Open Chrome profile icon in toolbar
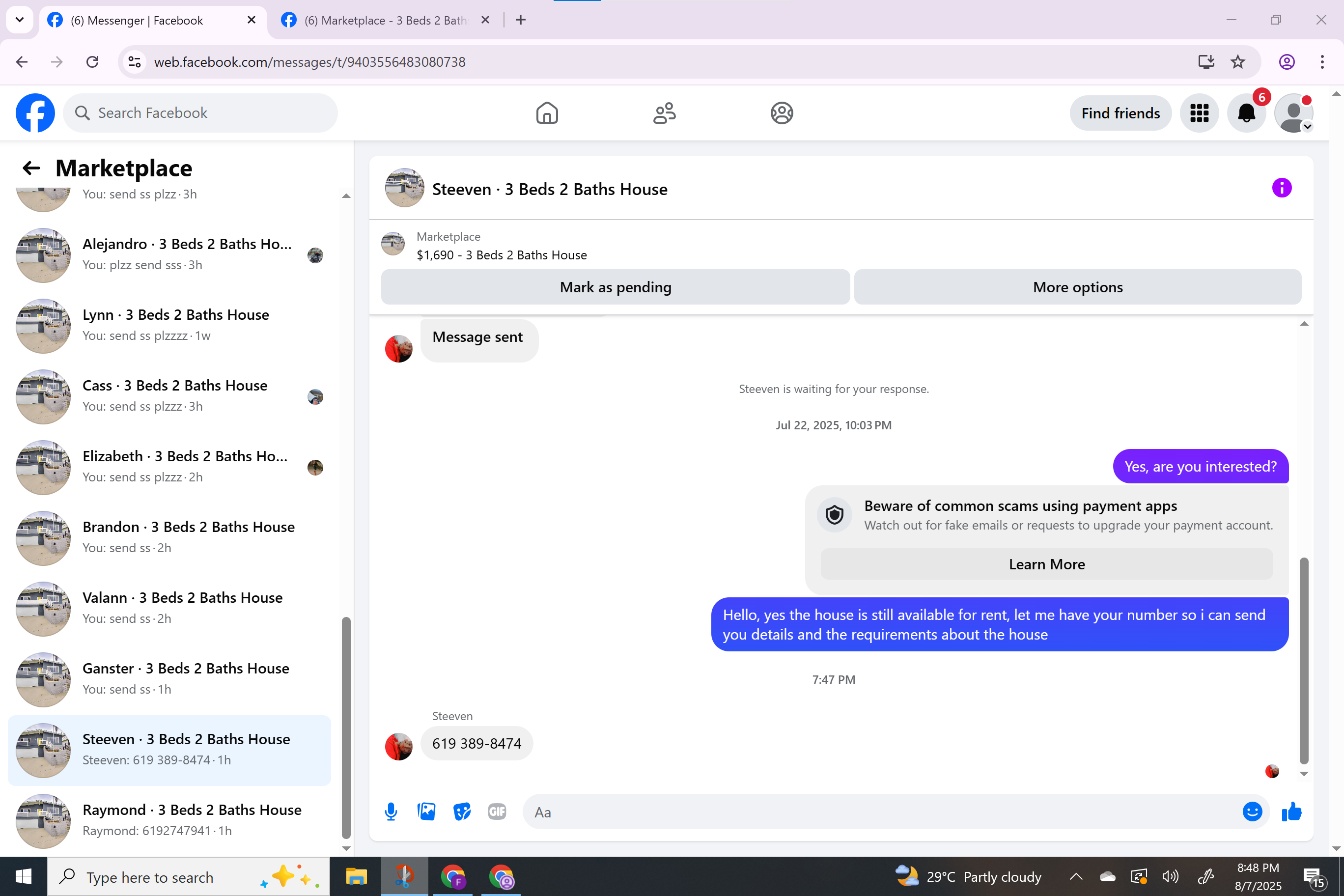Viewport: 1344px width, 896px height. tap(1287, 62)
